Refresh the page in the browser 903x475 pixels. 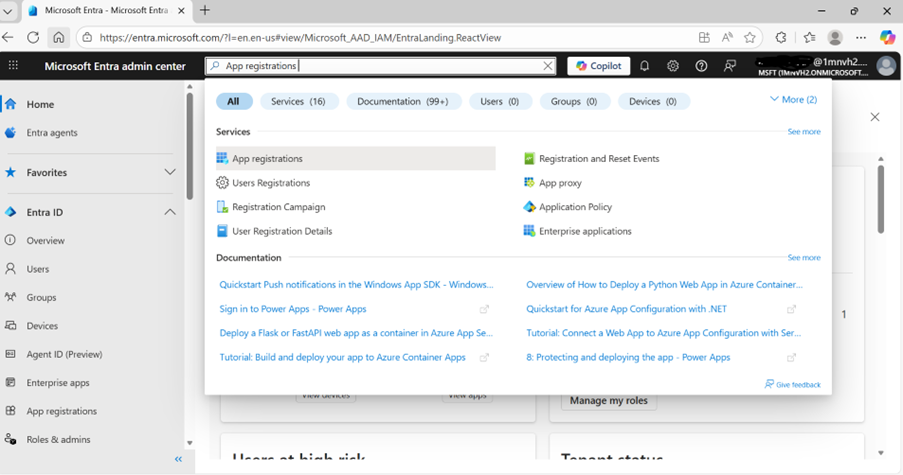coord(33,37)
